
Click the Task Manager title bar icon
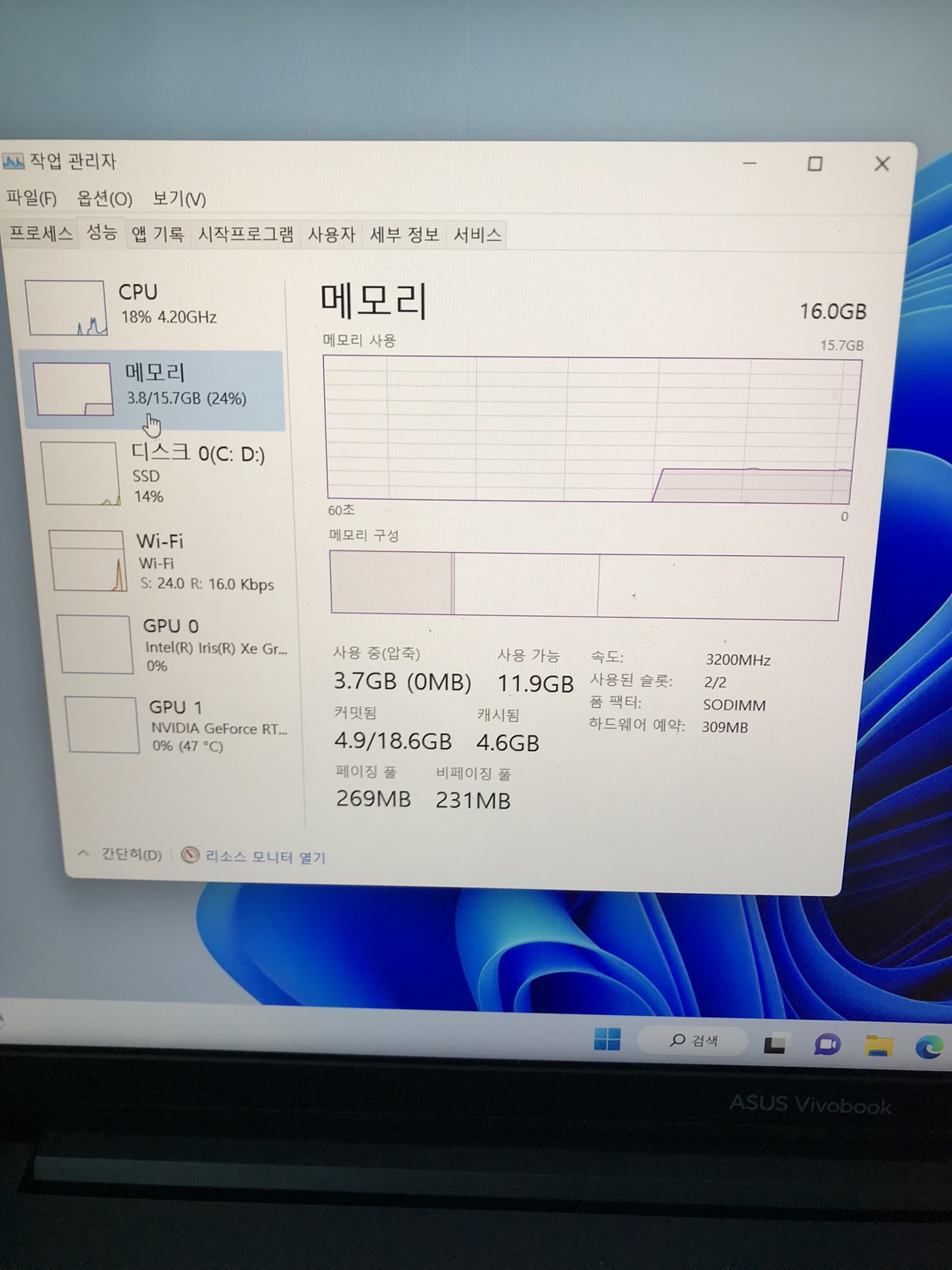tap(13, 161)
